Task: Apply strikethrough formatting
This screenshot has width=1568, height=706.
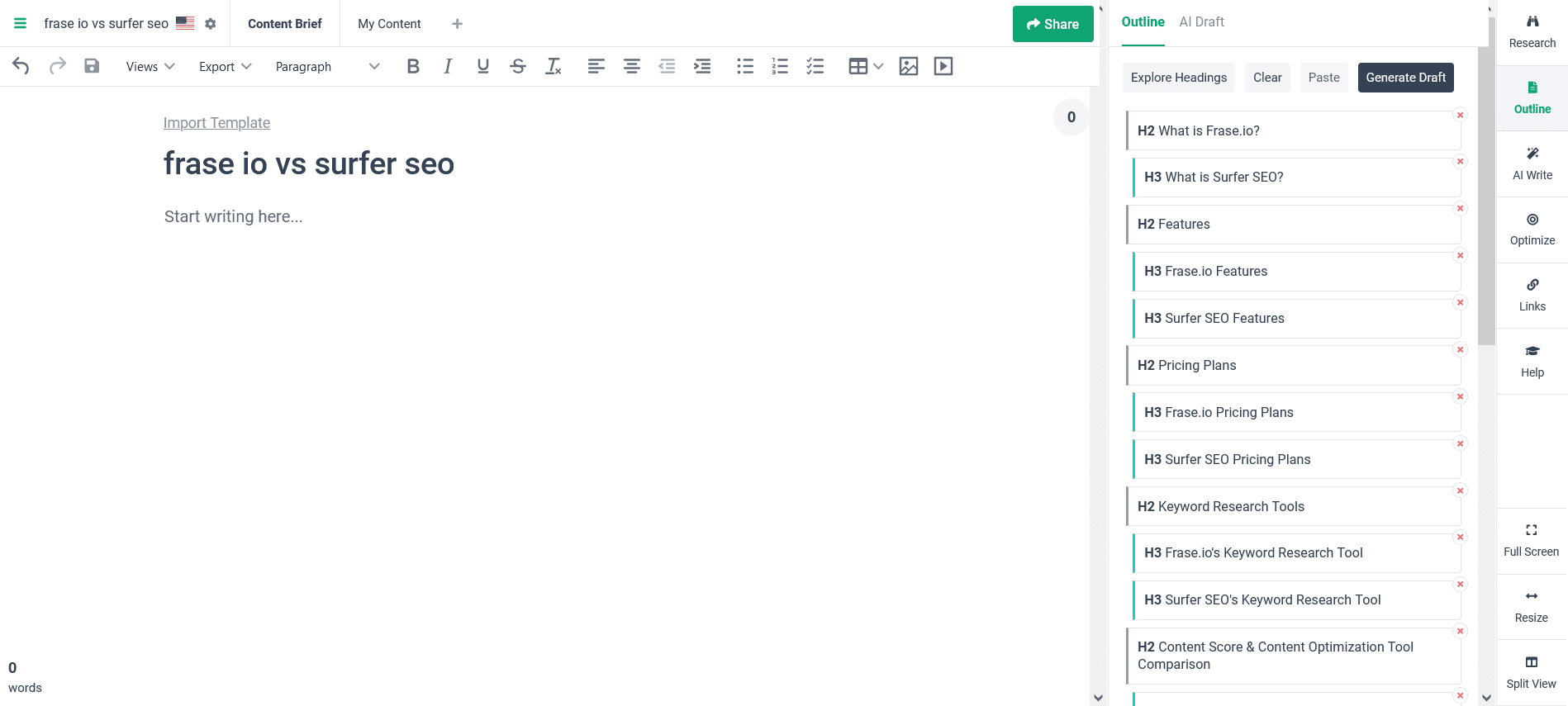Action: (x=518, y=66)
